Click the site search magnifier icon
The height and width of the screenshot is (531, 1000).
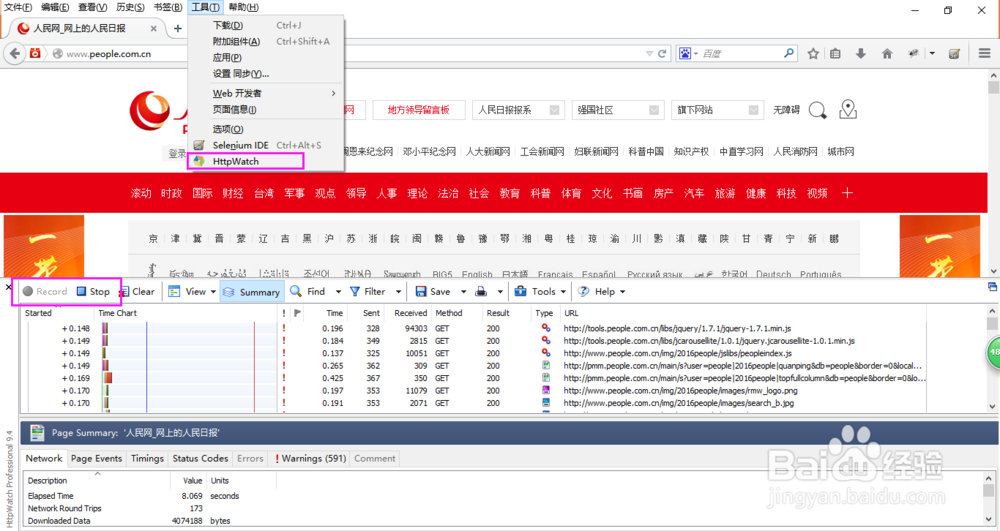(818, 110)
